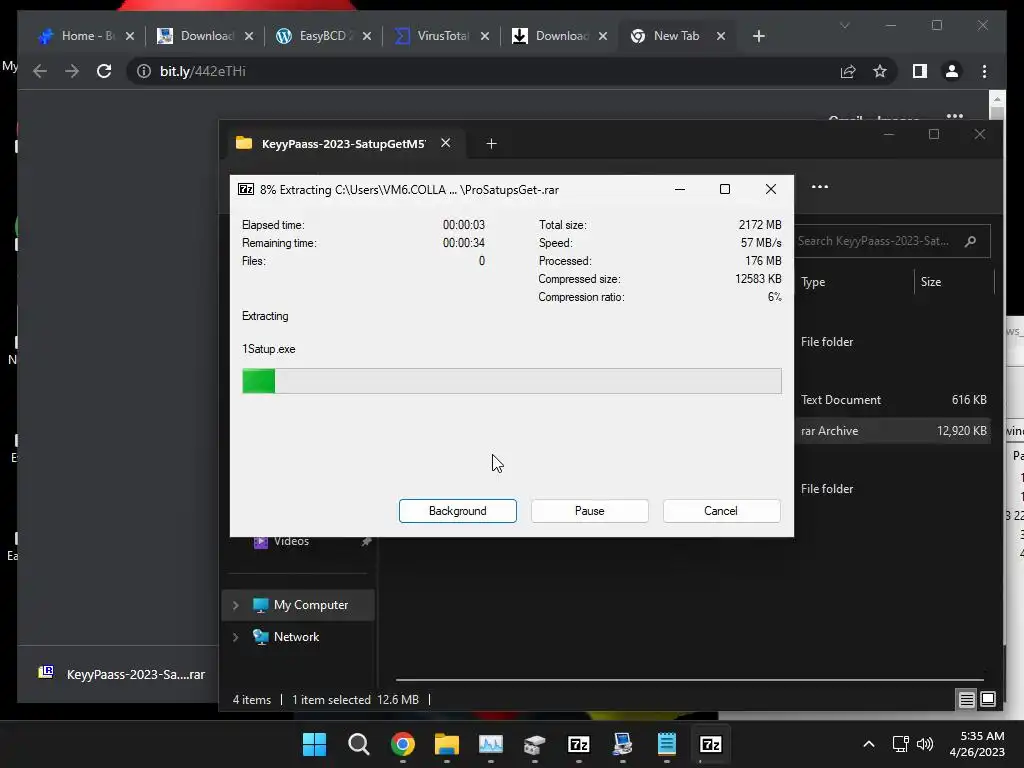Open the Chrome profile menu

point(952,71)
